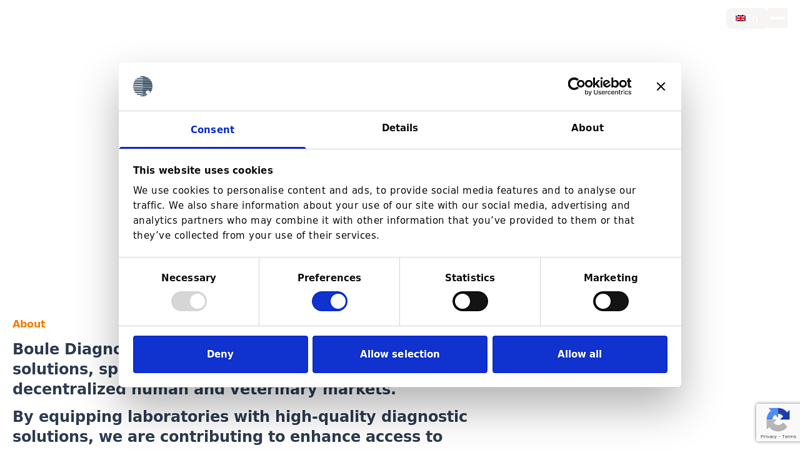This screenshot has height=450, width=800.
Task: Click the orange About section label
Action: pos(29,324)
